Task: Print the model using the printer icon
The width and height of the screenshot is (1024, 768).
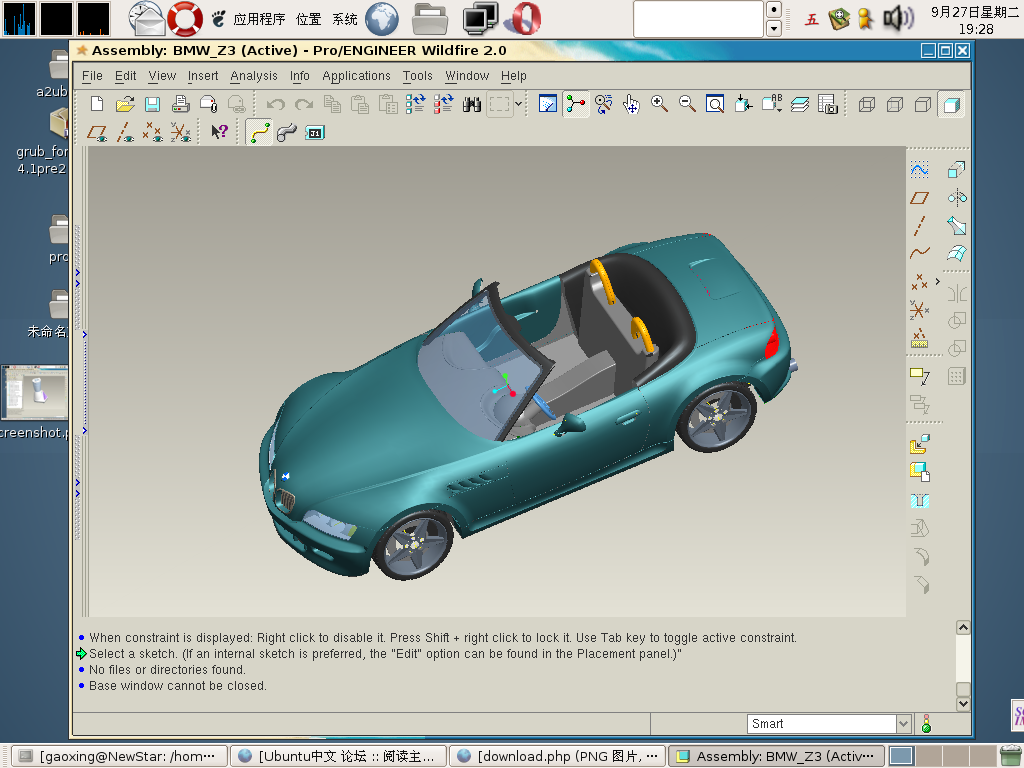Action: [x=180, y=104]
